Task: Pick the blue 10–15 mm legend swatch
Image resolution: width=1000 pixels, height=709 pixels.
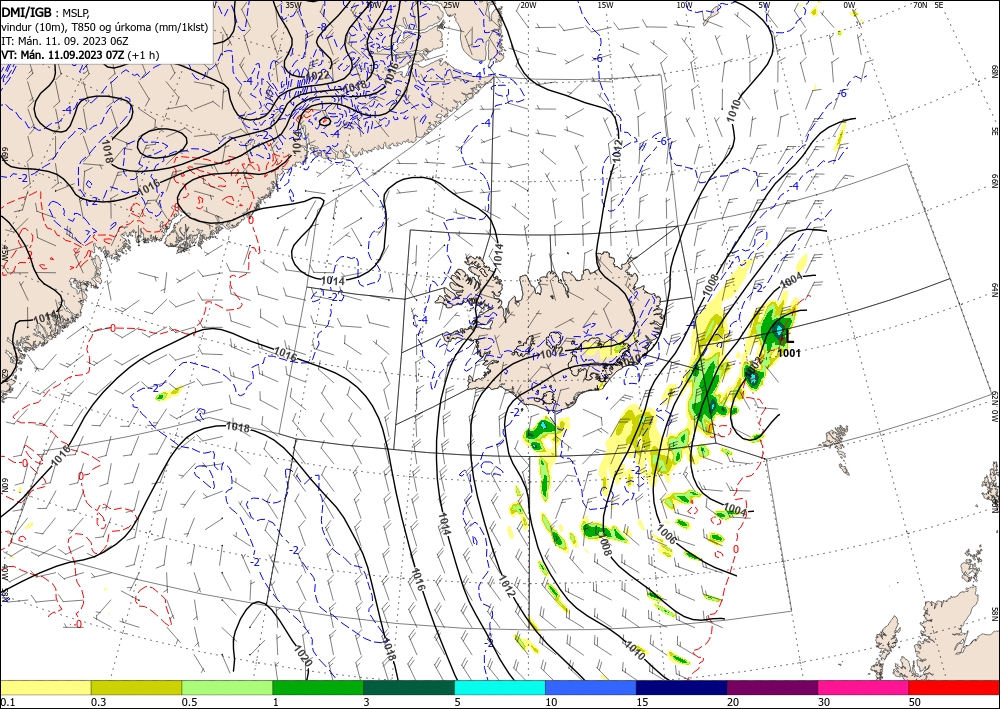Action: [x=591, y=687]
